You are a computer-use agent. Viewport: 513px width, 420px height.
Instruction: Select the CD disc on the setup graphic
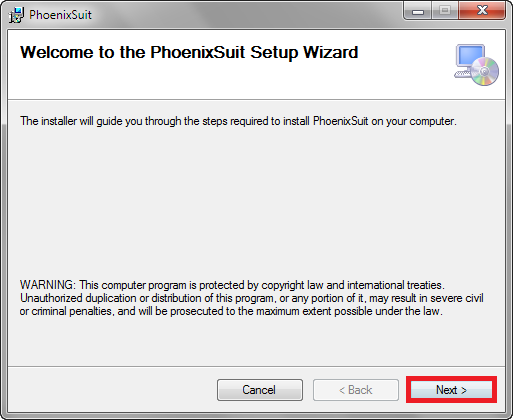(485, 71)
